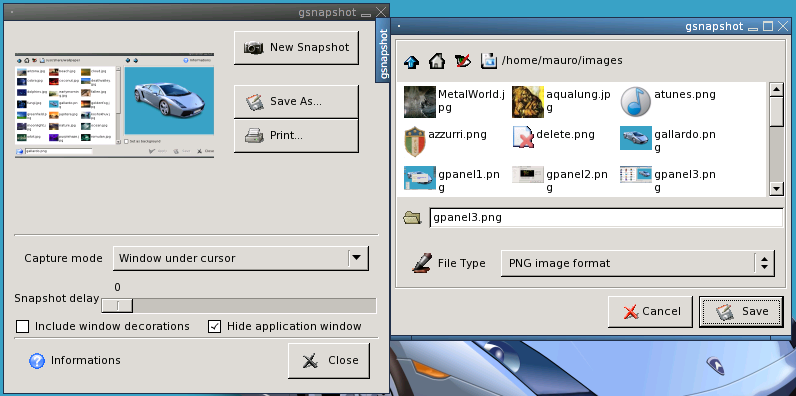
Task: Select the gpanel2.png thumbnail
Action: (527, 175)
